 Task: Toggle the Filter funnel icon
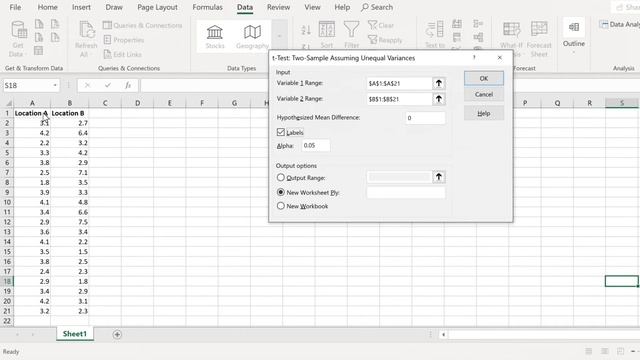point(351,29)
